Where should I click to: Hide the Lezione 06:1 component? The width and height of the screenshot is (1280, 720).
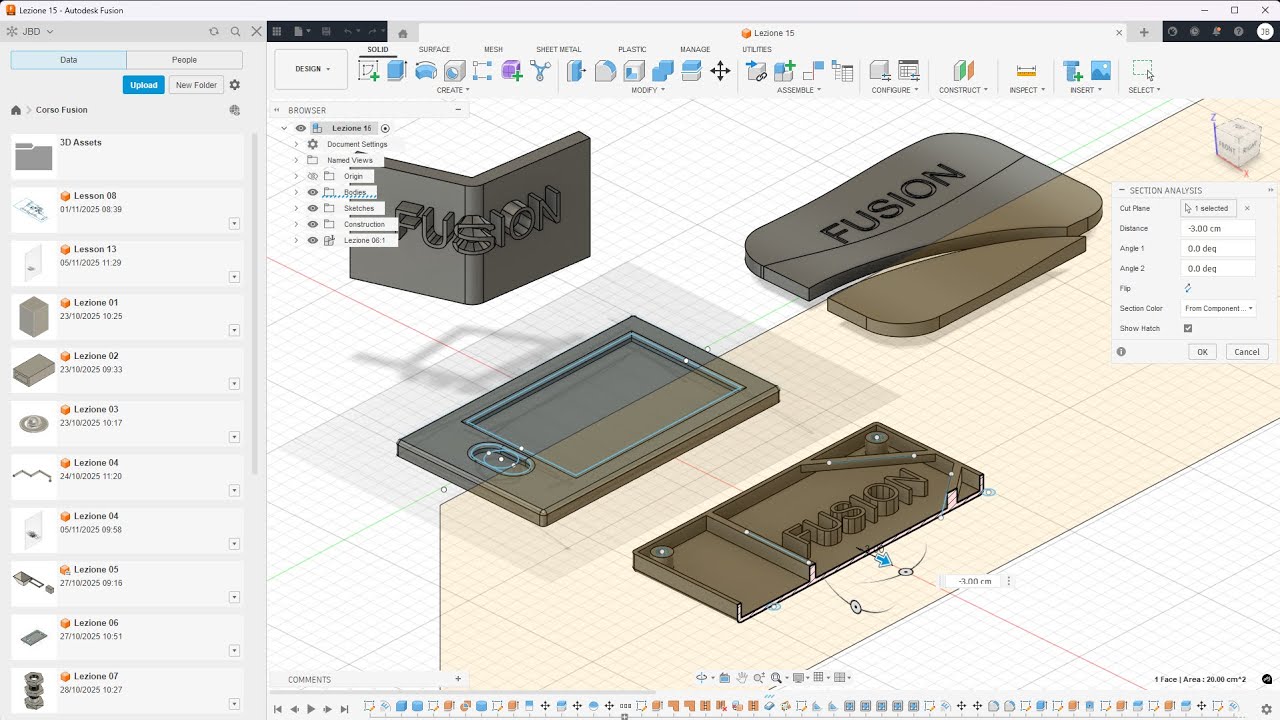312,240
